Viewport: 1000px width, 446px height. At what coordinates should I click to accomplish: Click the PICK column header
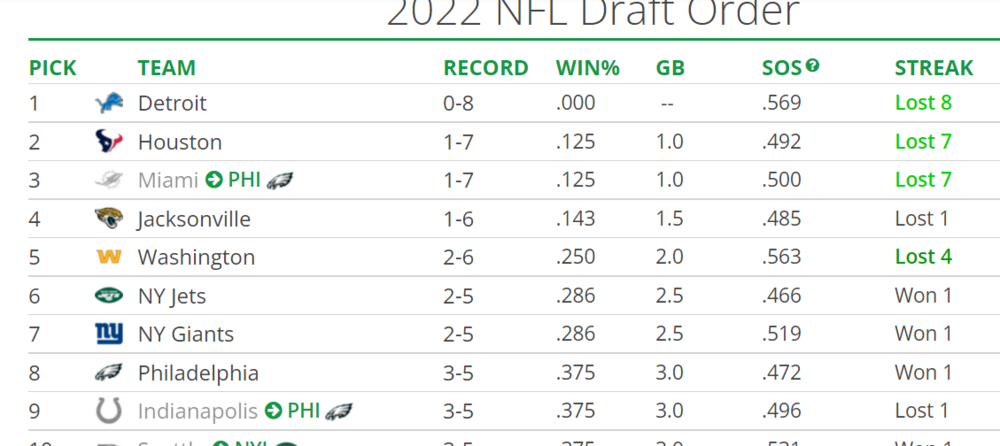pos(53,68)
